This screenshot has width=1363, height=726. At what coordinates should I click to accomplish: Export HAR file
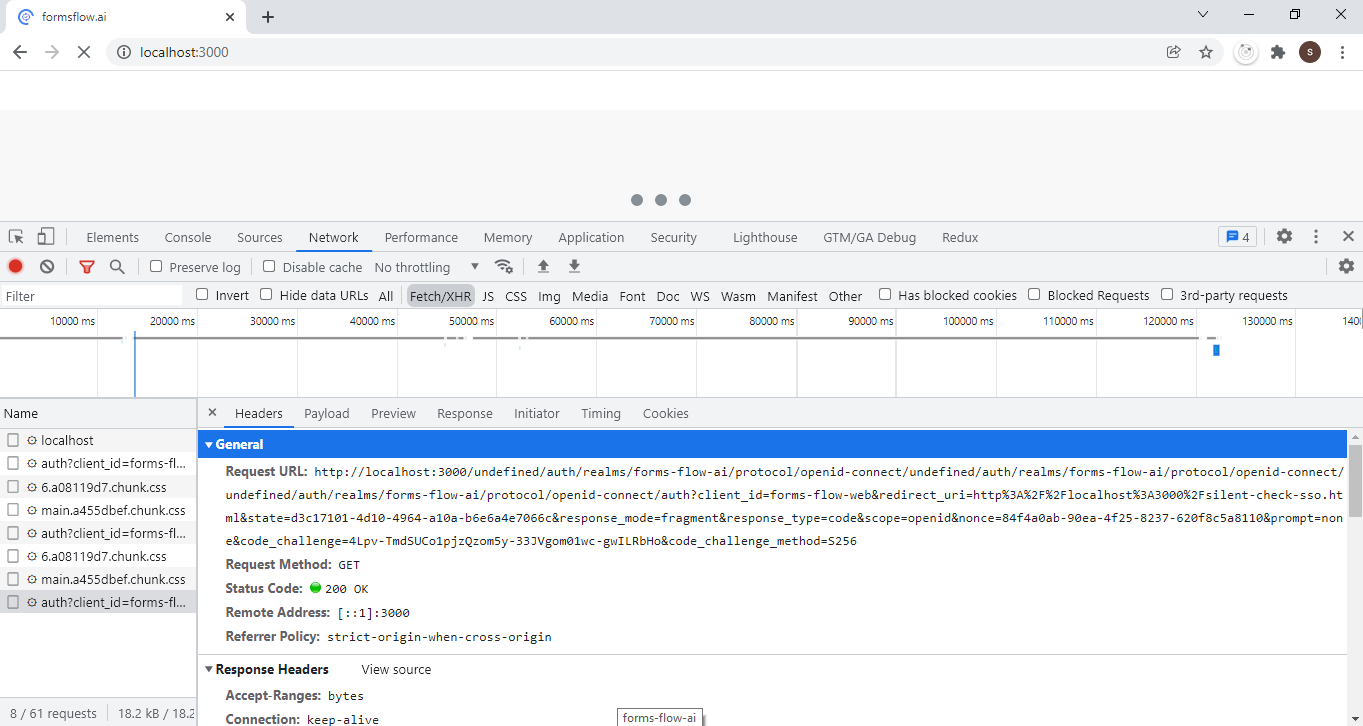click(574, 266)
